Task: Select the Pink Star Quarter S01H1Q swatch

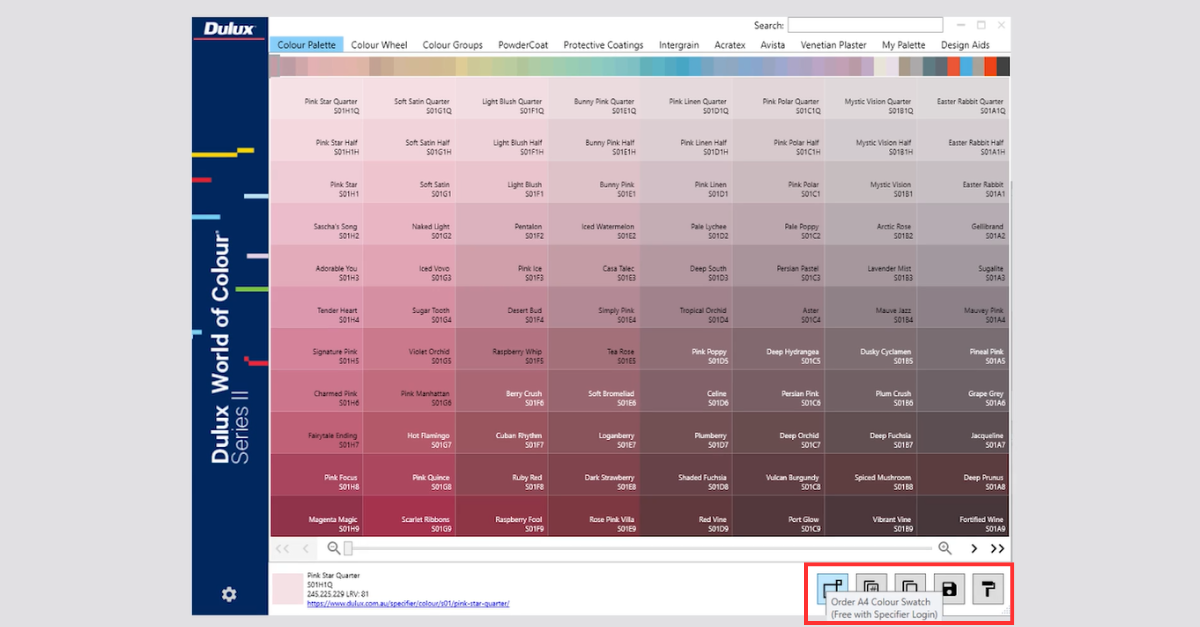Action: coord(316,98)
